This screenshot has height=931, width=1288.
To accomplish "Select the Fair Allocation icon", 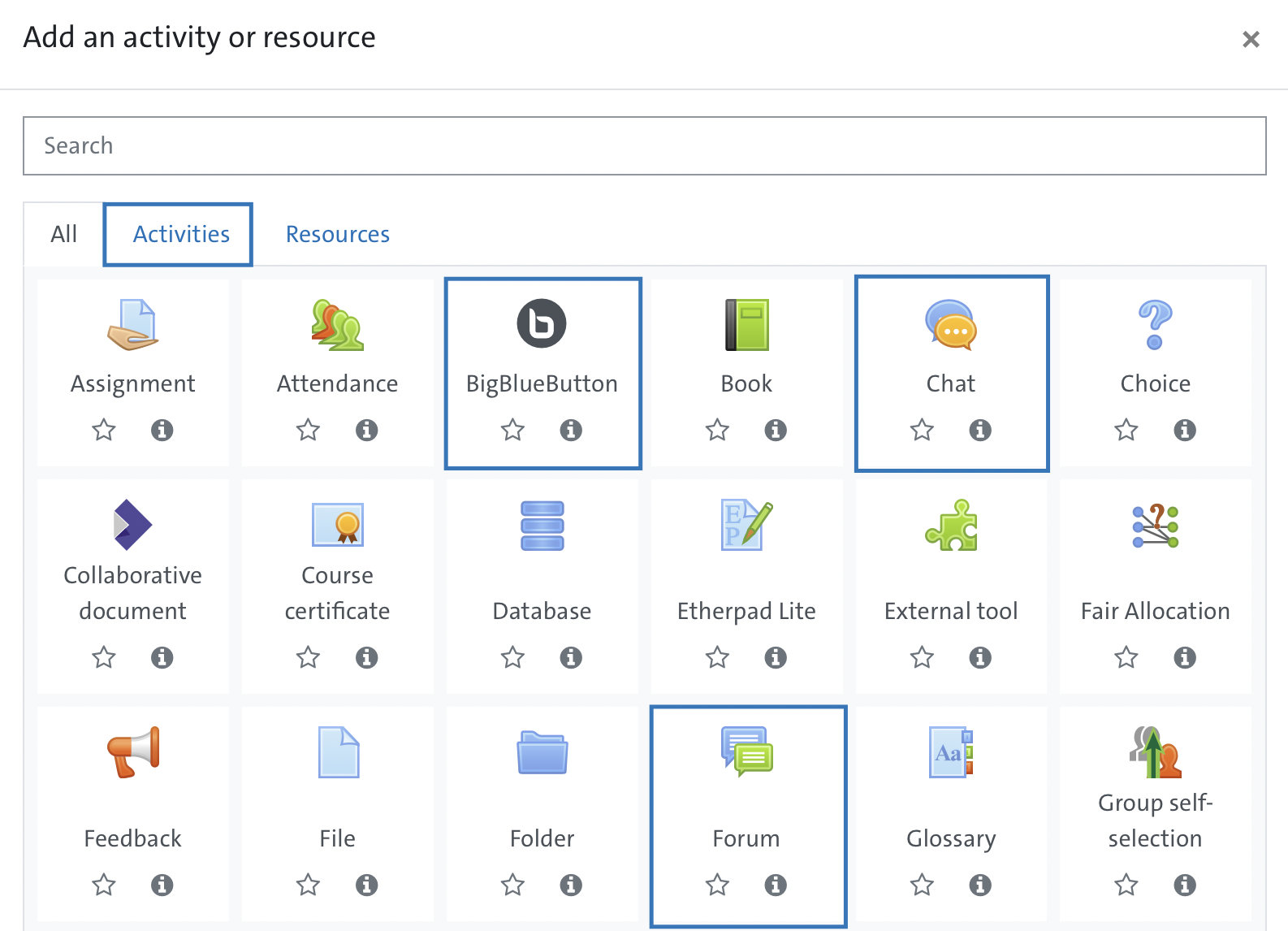I will point(1155,526).
